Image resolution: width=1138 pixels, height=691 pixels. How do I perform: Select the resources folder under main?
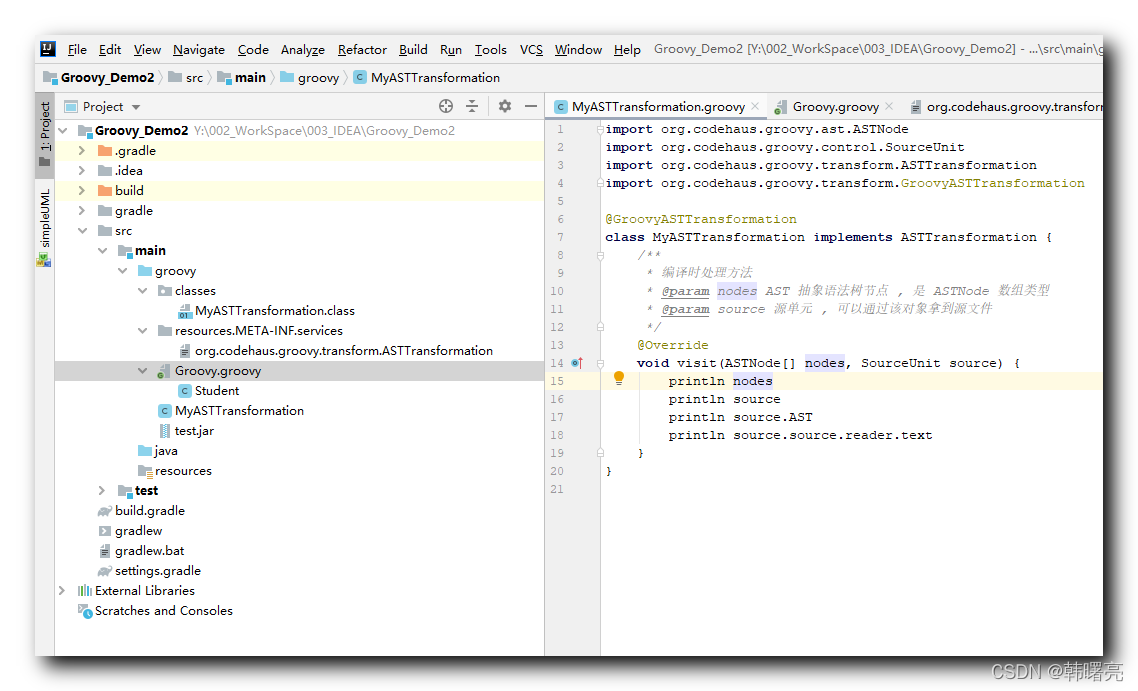183,470
